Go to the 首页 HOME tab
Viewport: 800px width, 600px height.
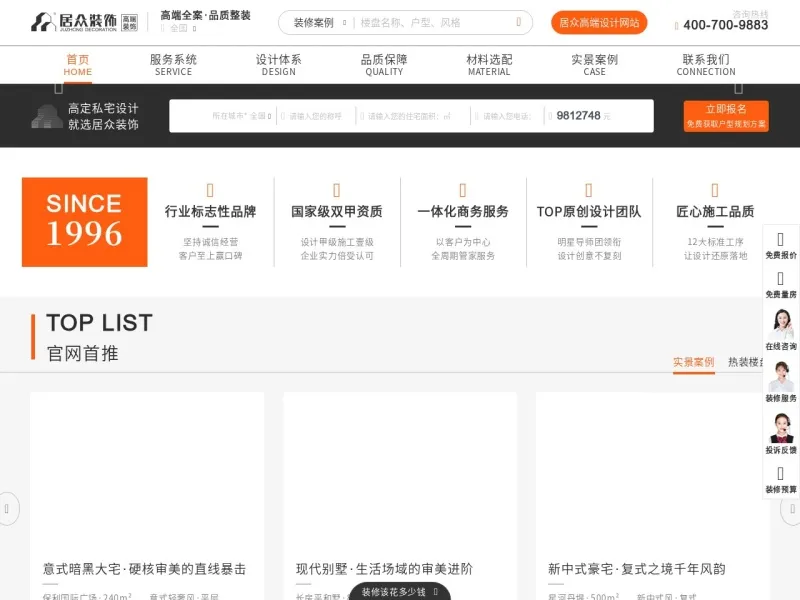coord(78,65)
